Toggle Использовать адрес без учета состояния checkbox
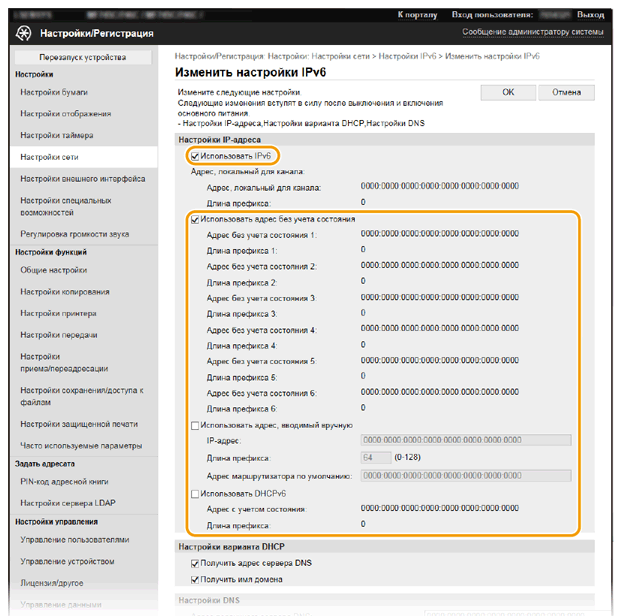621x616 pixels. [x=194, y=219]
